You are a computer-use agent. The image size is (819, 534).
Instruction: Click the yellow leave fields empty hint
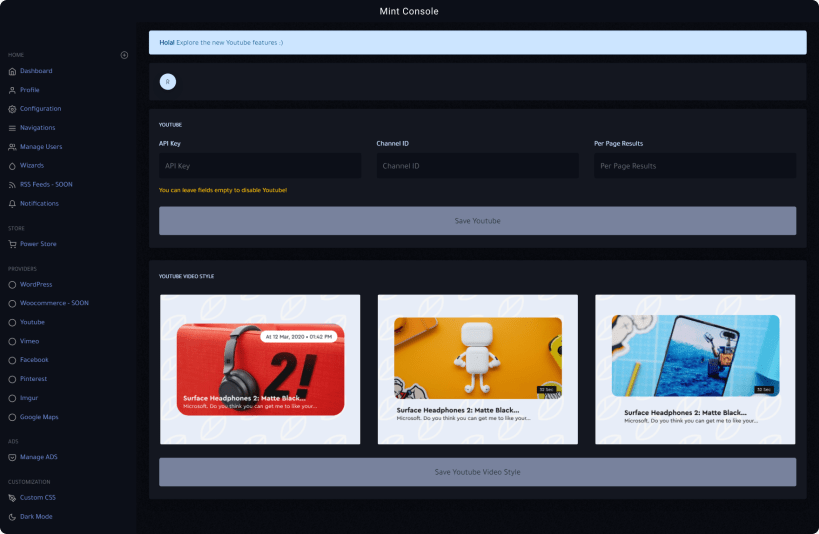click(223, 190)
